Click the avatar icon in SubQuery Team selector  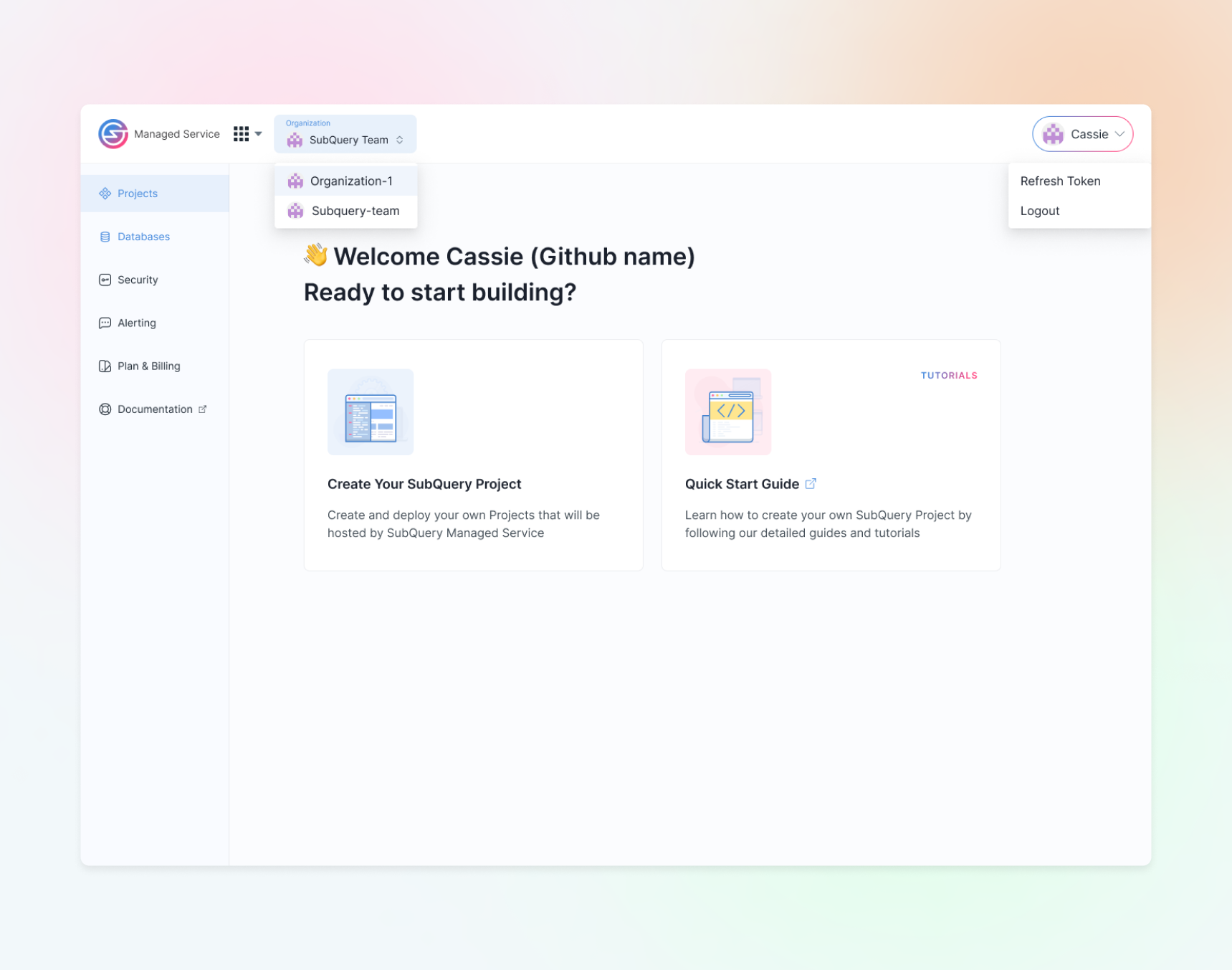295,141
